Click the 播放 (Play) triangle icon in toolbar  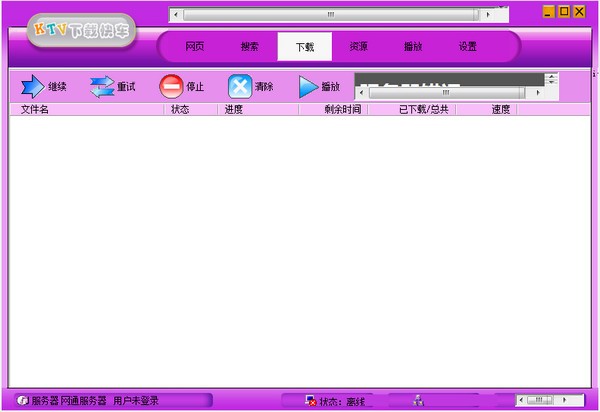tap(309, 87)
